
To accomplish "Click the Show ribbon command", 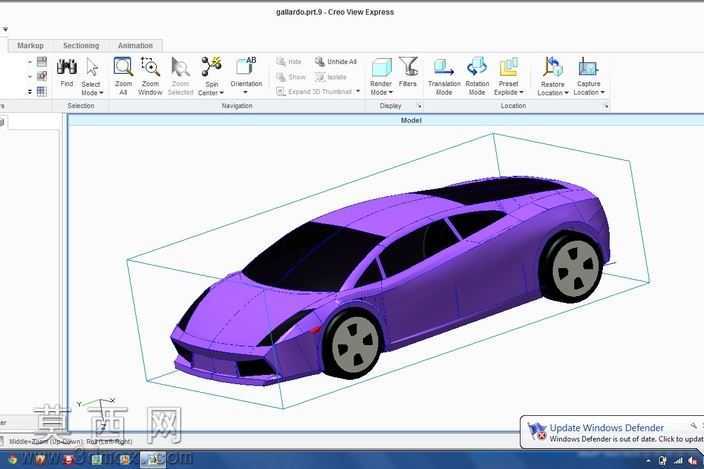I will 290,77.
